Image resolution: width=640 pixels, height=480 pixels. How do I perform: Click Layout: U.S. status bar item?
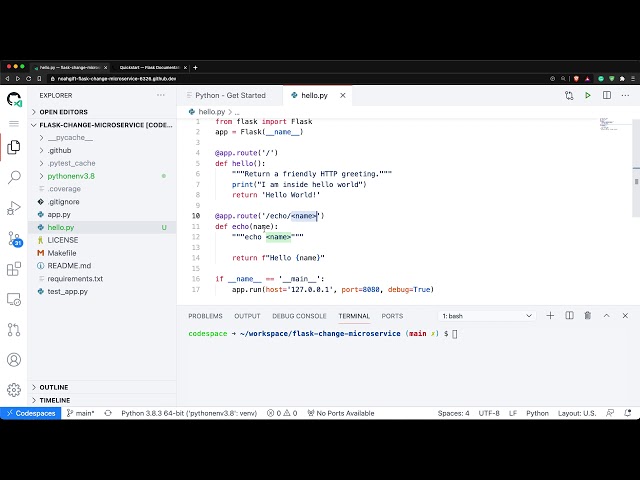[x=577, y=413]
